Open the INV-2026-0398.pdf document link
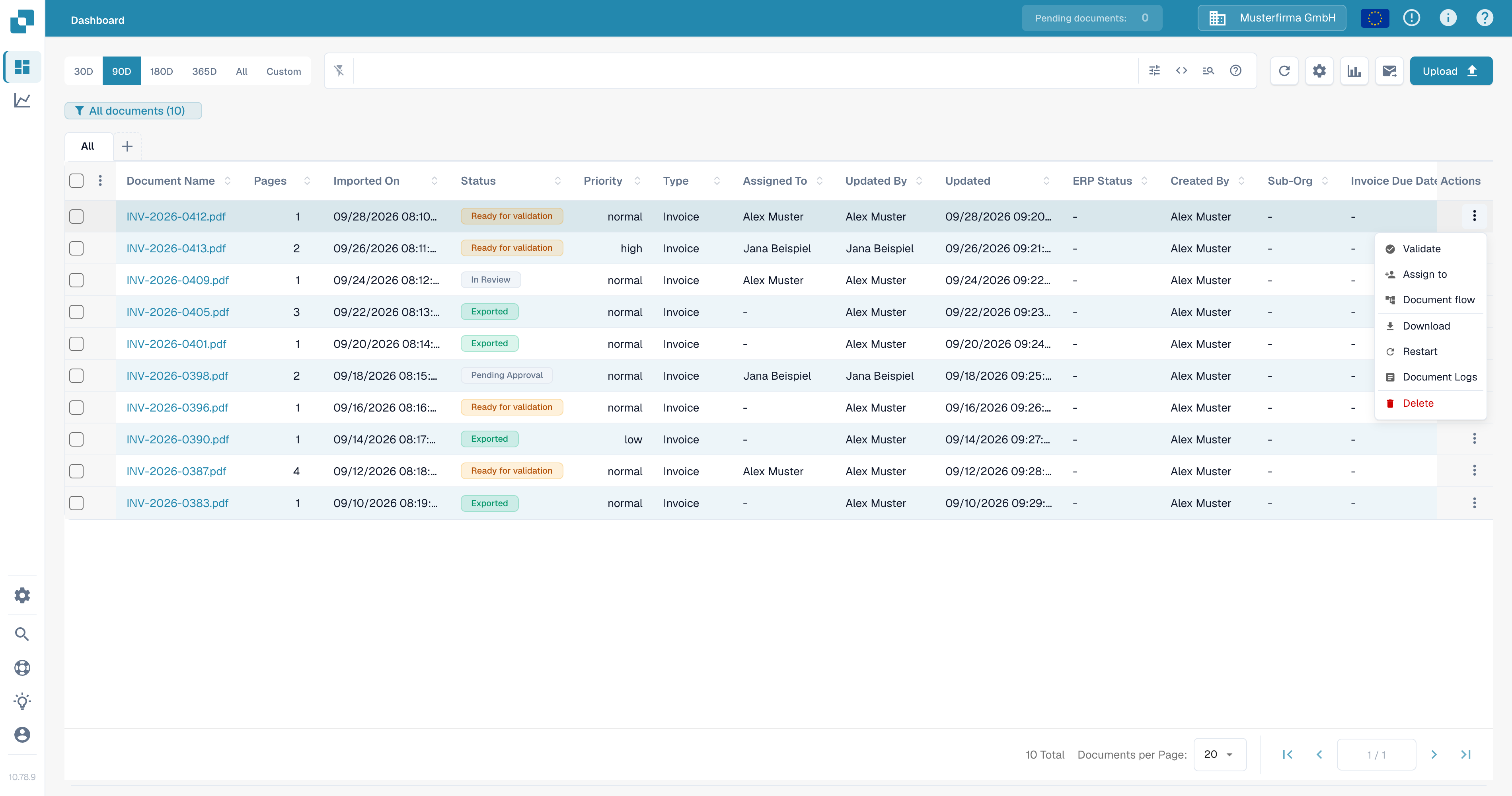 coord(177,376)
